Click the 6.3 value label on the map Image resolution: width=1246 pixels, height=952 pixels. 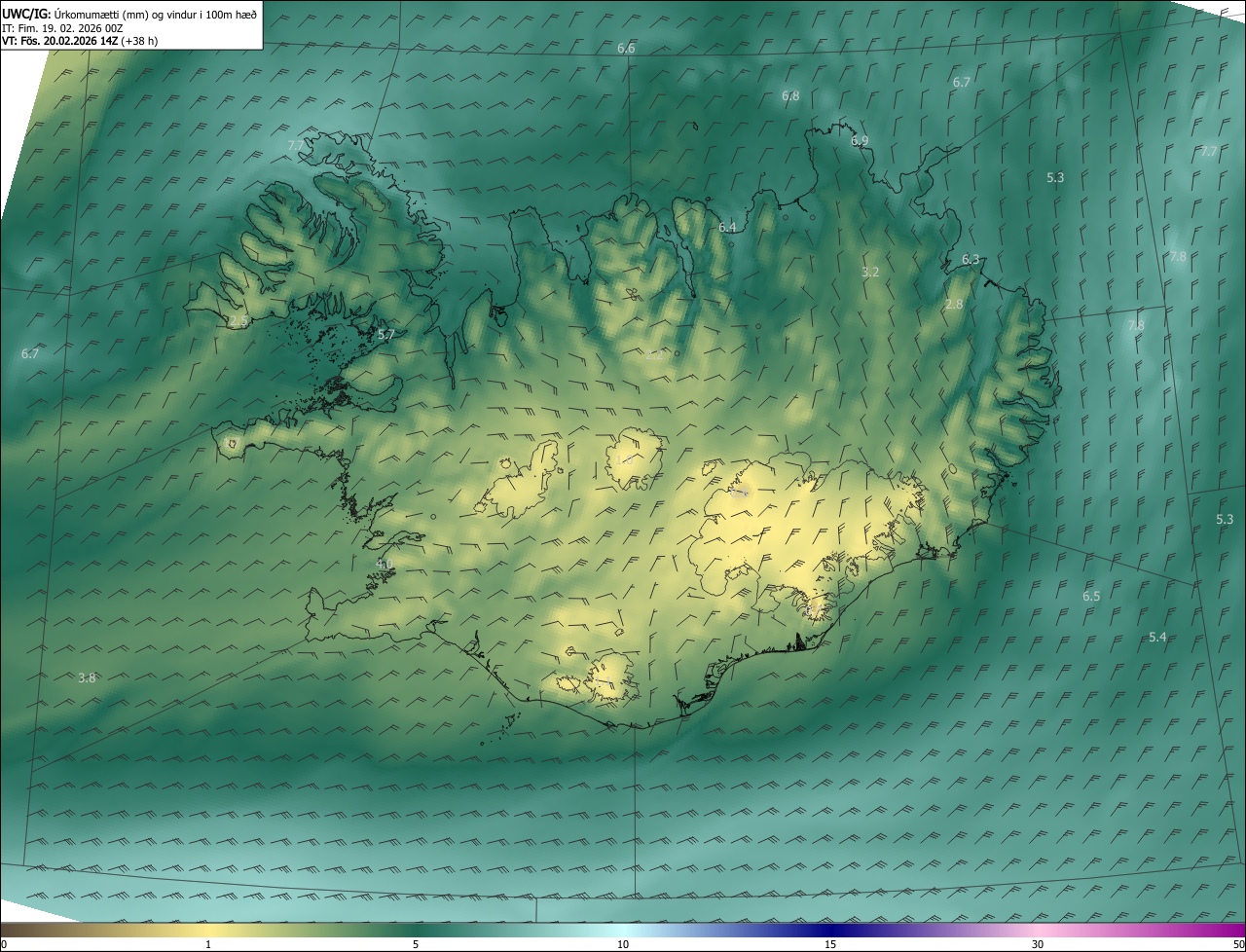click(x=971, y=260)
